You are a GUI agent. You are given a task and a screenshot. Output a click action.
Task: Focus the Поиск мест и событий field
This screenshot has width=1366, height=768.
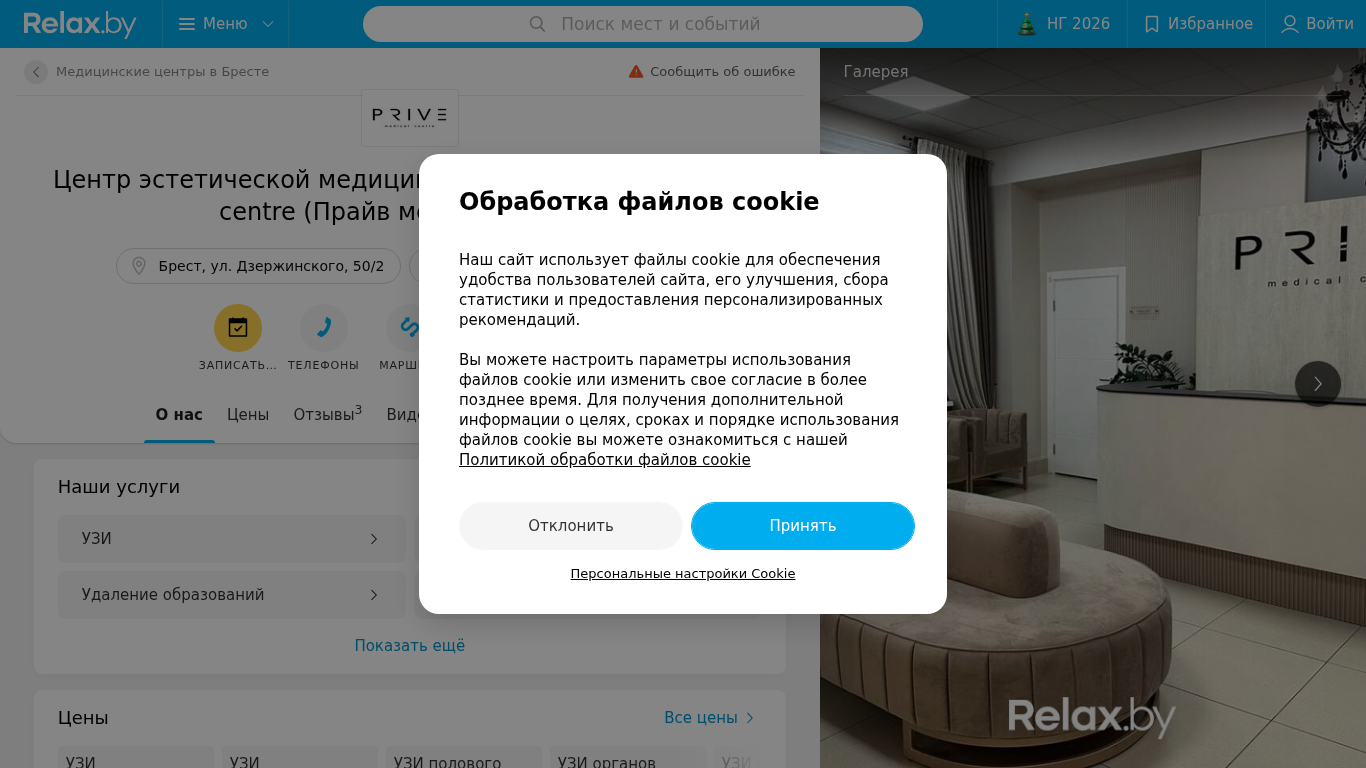(x=643, y=24)
